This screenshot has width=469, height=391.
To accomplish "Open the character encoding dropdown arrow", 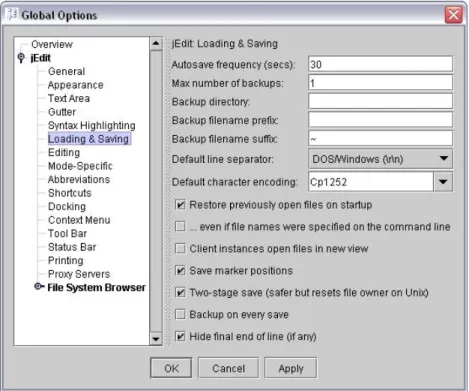I will (443, 182).
